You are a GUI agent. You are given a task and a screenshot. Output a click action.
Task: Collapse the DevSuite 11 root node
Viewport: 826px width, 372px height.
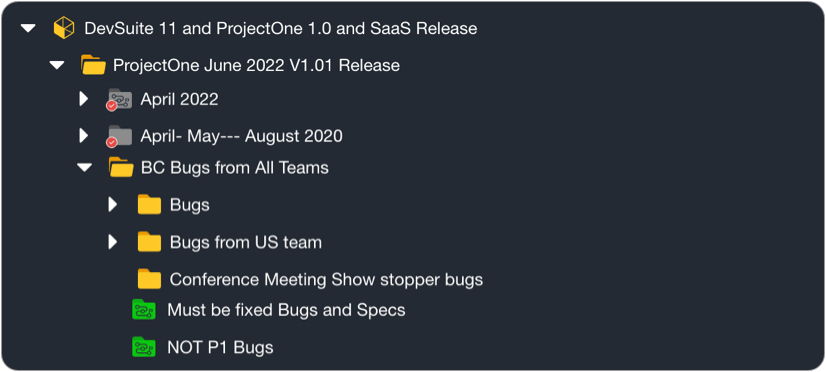coord(27,28)
